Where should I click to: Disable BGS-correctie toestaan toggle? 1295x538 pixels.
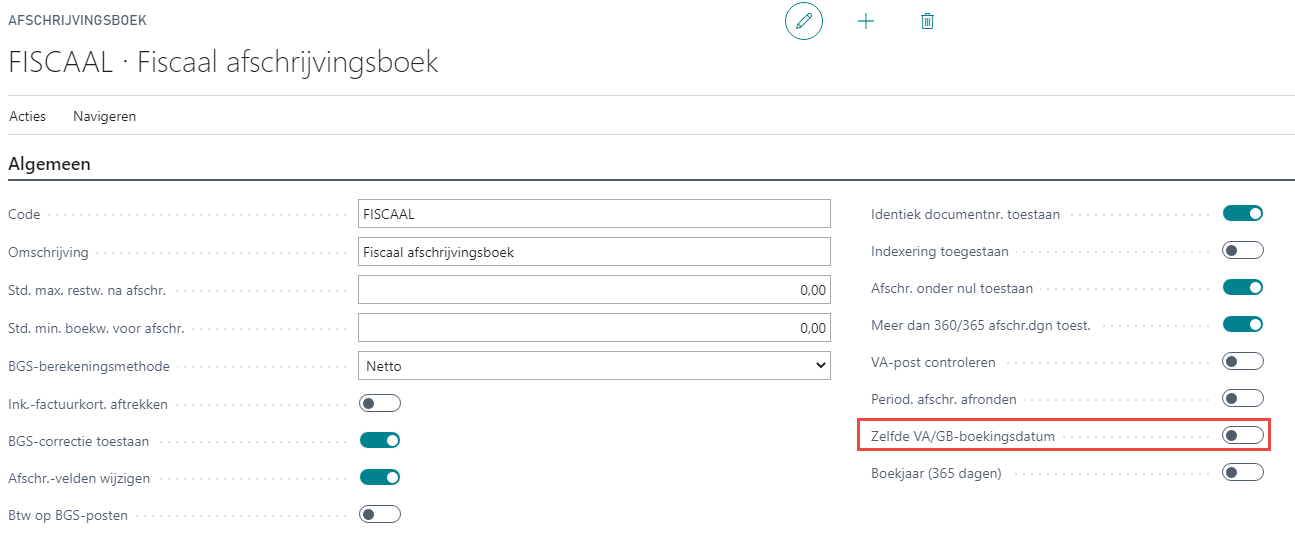click(x=380, y=440)
